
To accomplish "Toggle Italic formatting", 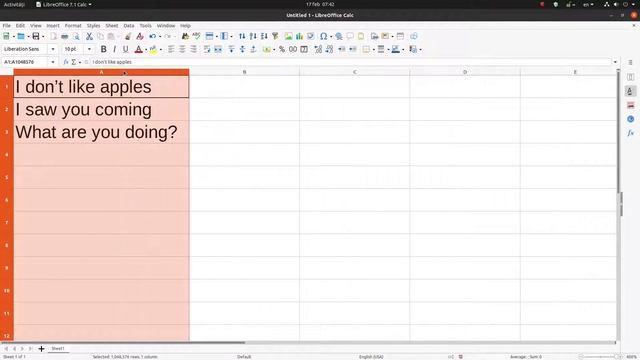I will tap(114, 49).
